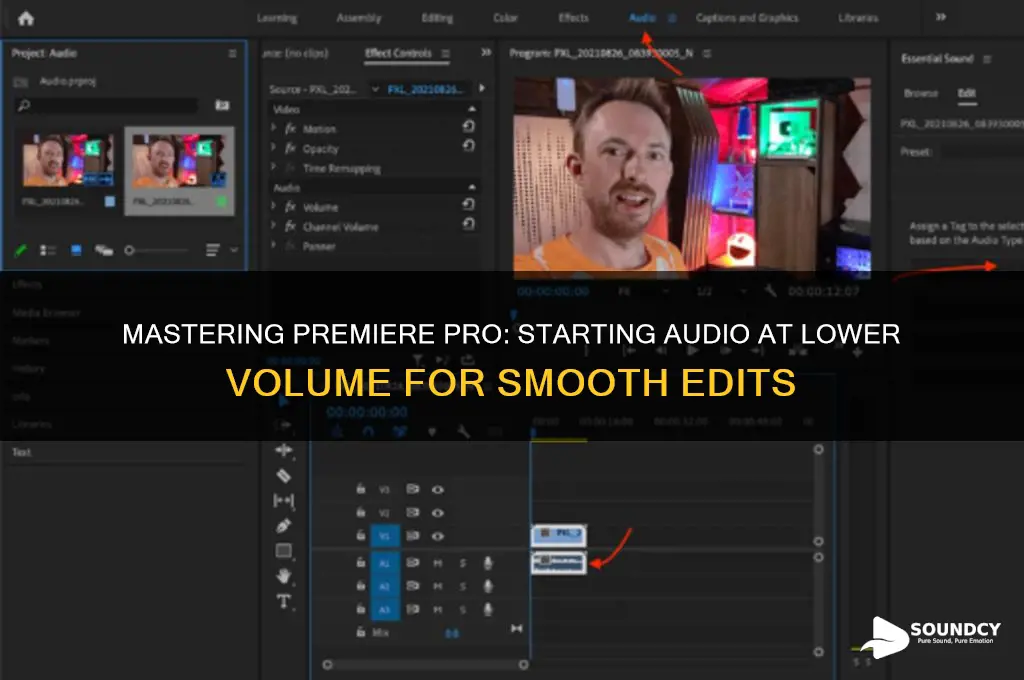The height and width of the screenshot is (680, 1024).
Task: Select the Hand tool
Action: [283, 575]
